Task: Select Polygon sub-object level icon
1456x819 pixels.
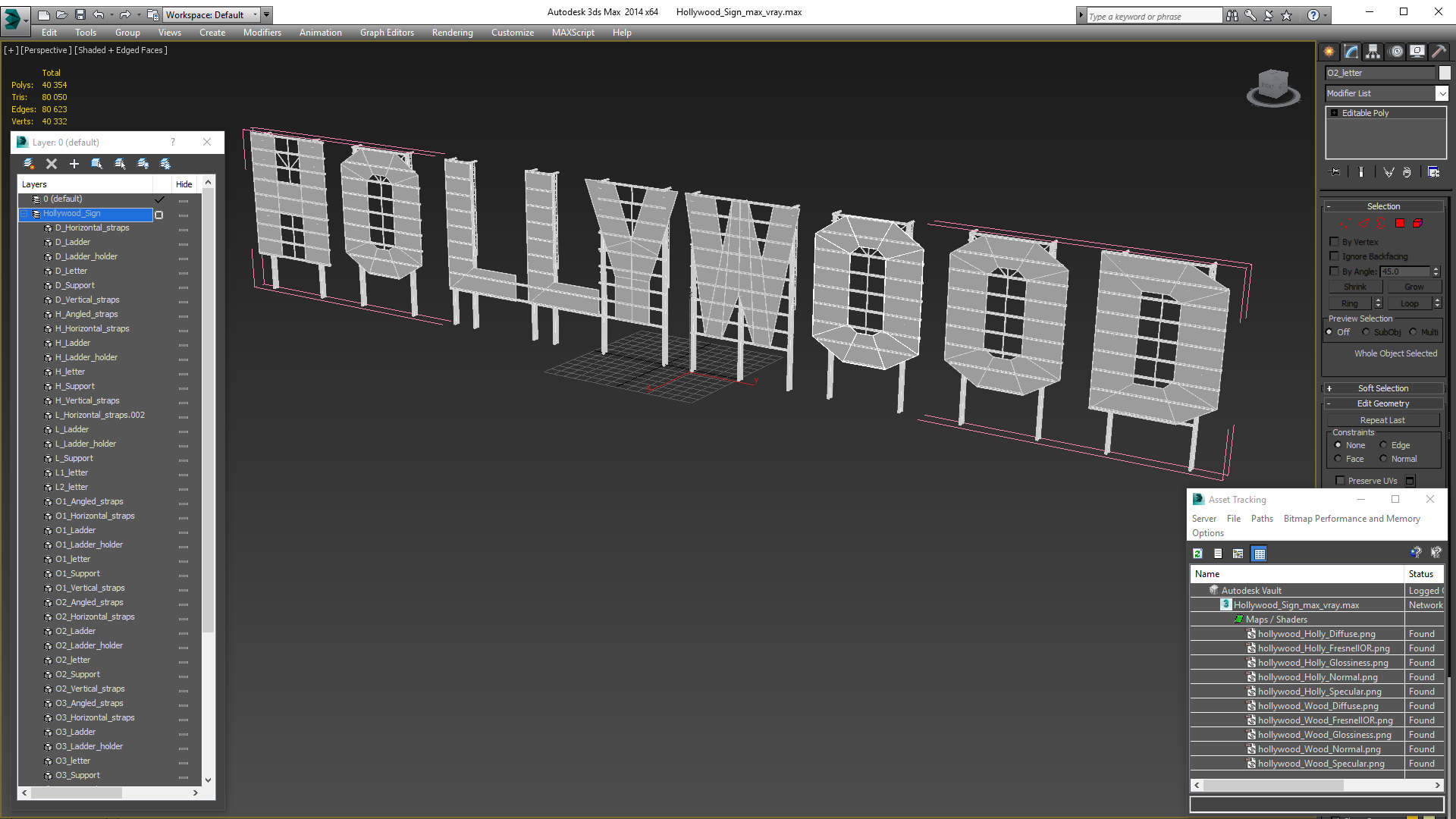Action: pyautogui.click(x=1400, y=223)
